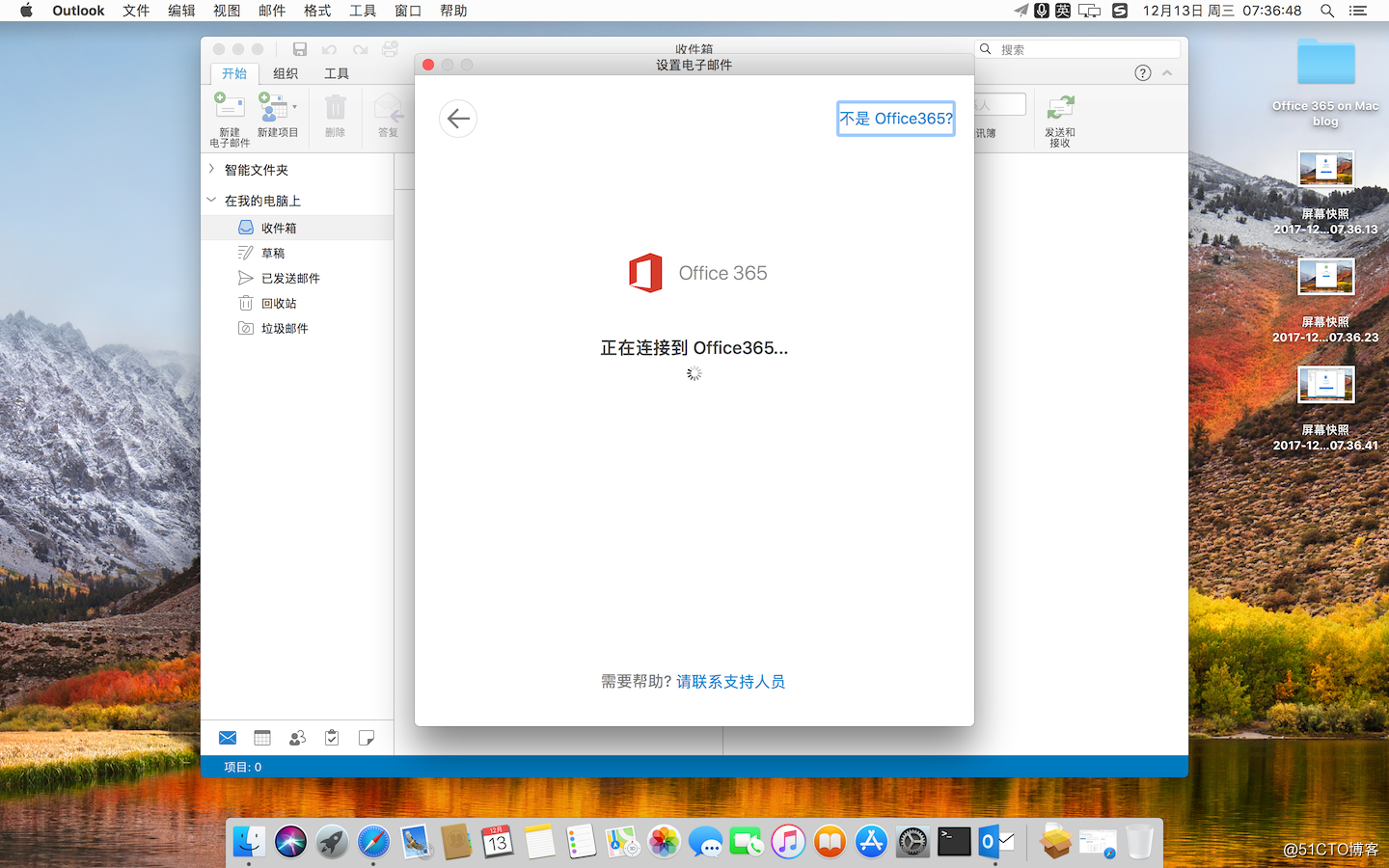1389x868 pixels.
Task: Open the 窗口 menu
Action: [x=408, y=11]
